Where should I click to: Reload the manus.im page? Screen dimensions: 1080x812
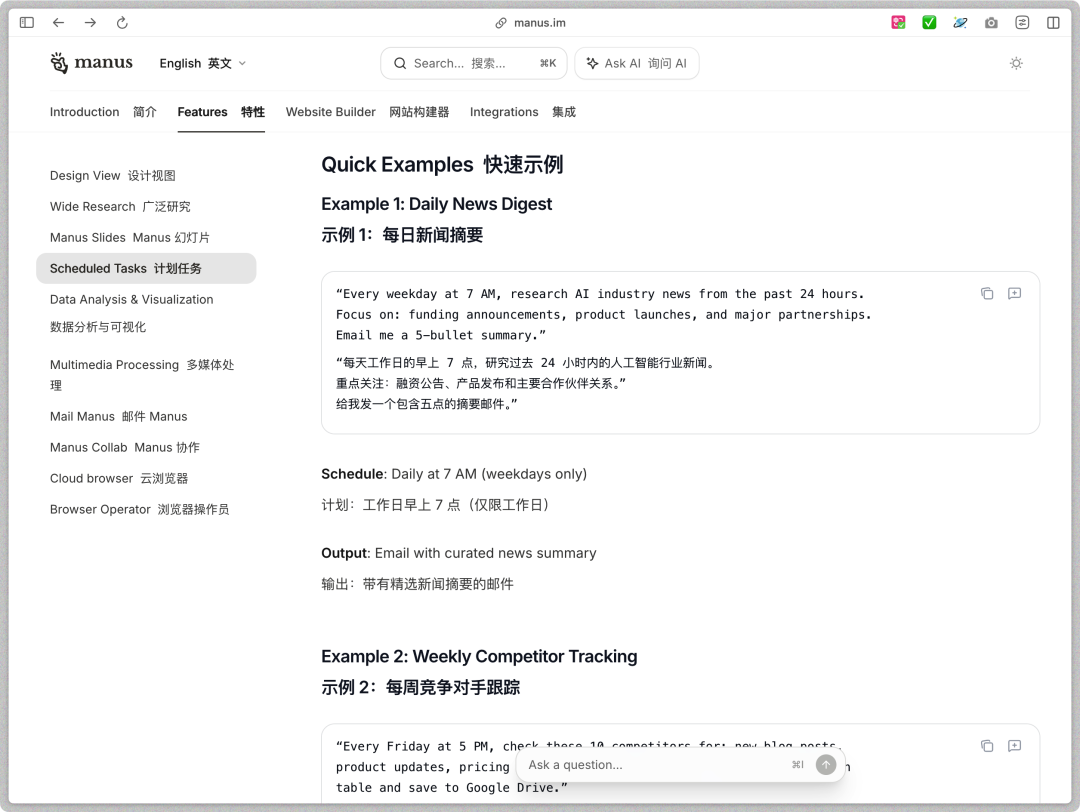point(122,22)
